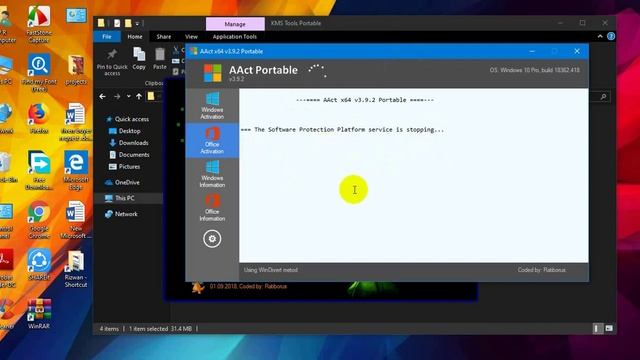This screenshot has height=360, width=640.
Task: Go forward in File Explorer
Action: (117, 97)
